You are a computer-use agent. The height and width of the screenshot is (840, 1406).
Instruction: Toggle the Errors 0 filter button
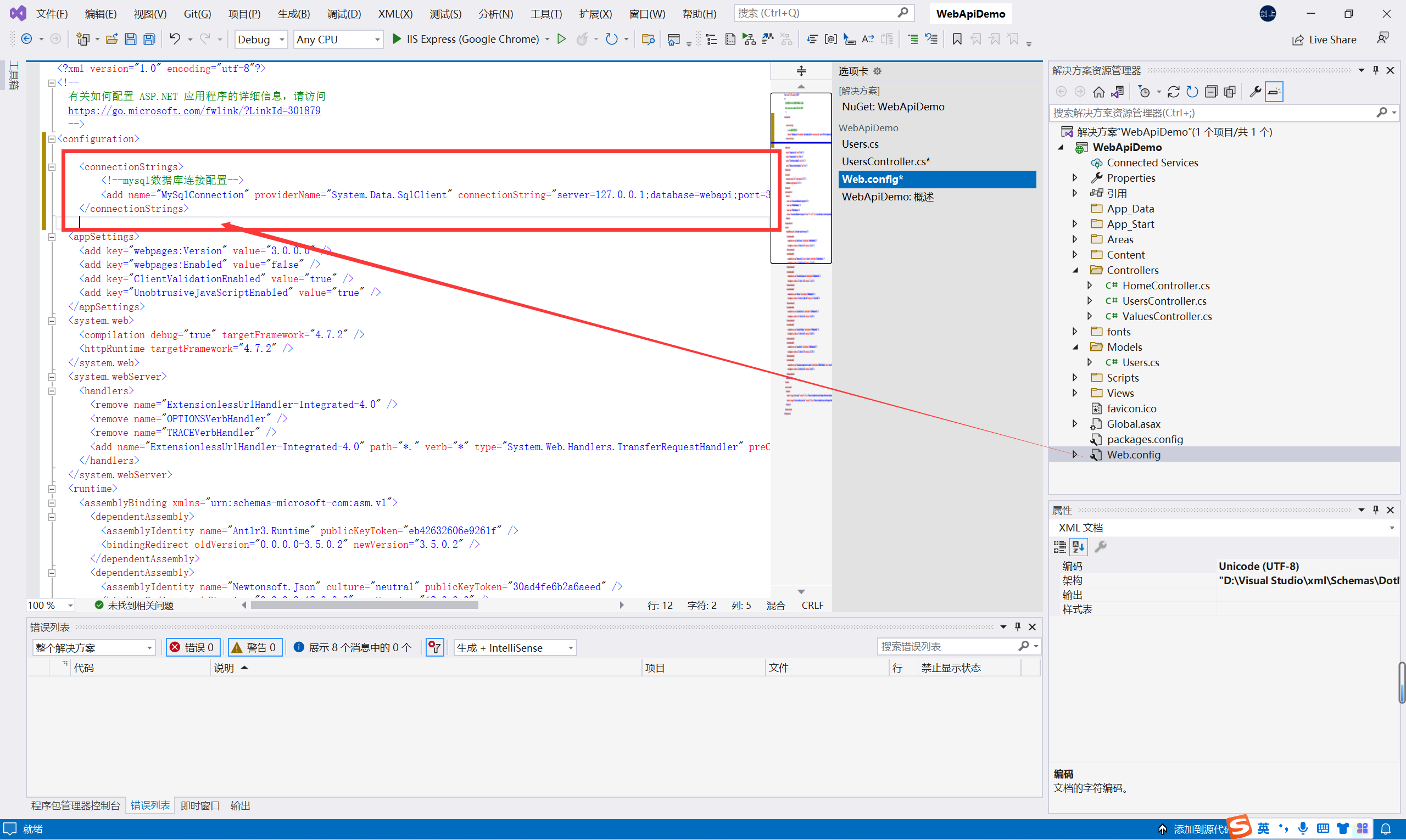[193, 647]
